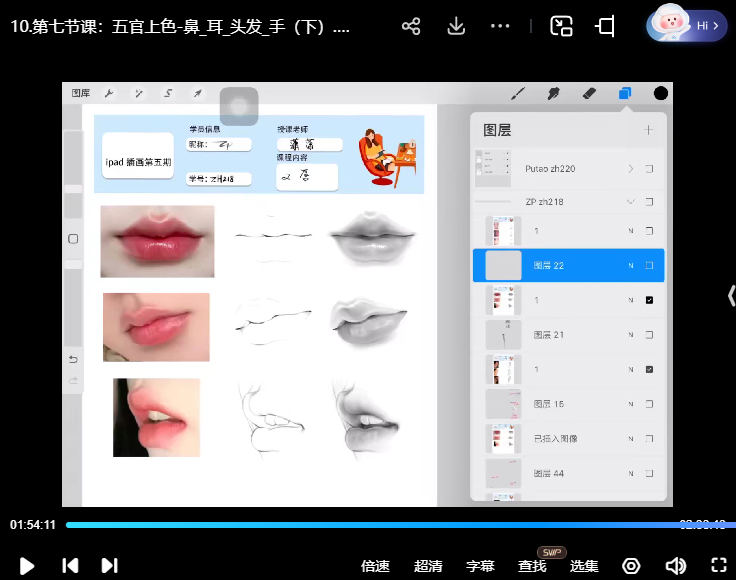736x580 pixels.
Task: Collapse the ZP zh218 layer group
Action: tap(631, 202)
